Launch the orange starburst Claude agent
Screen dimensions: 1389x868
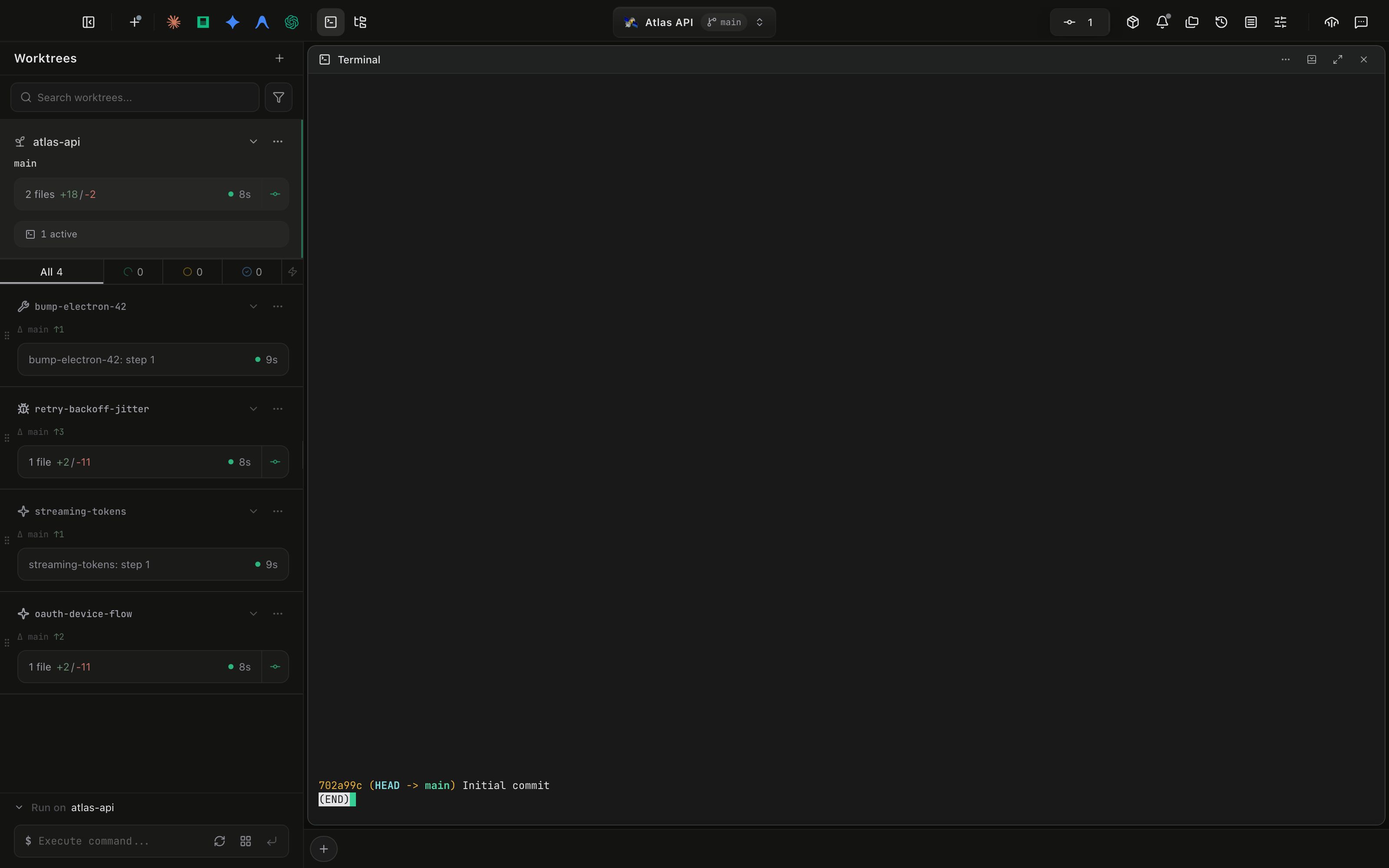click(x=173, y=23)
